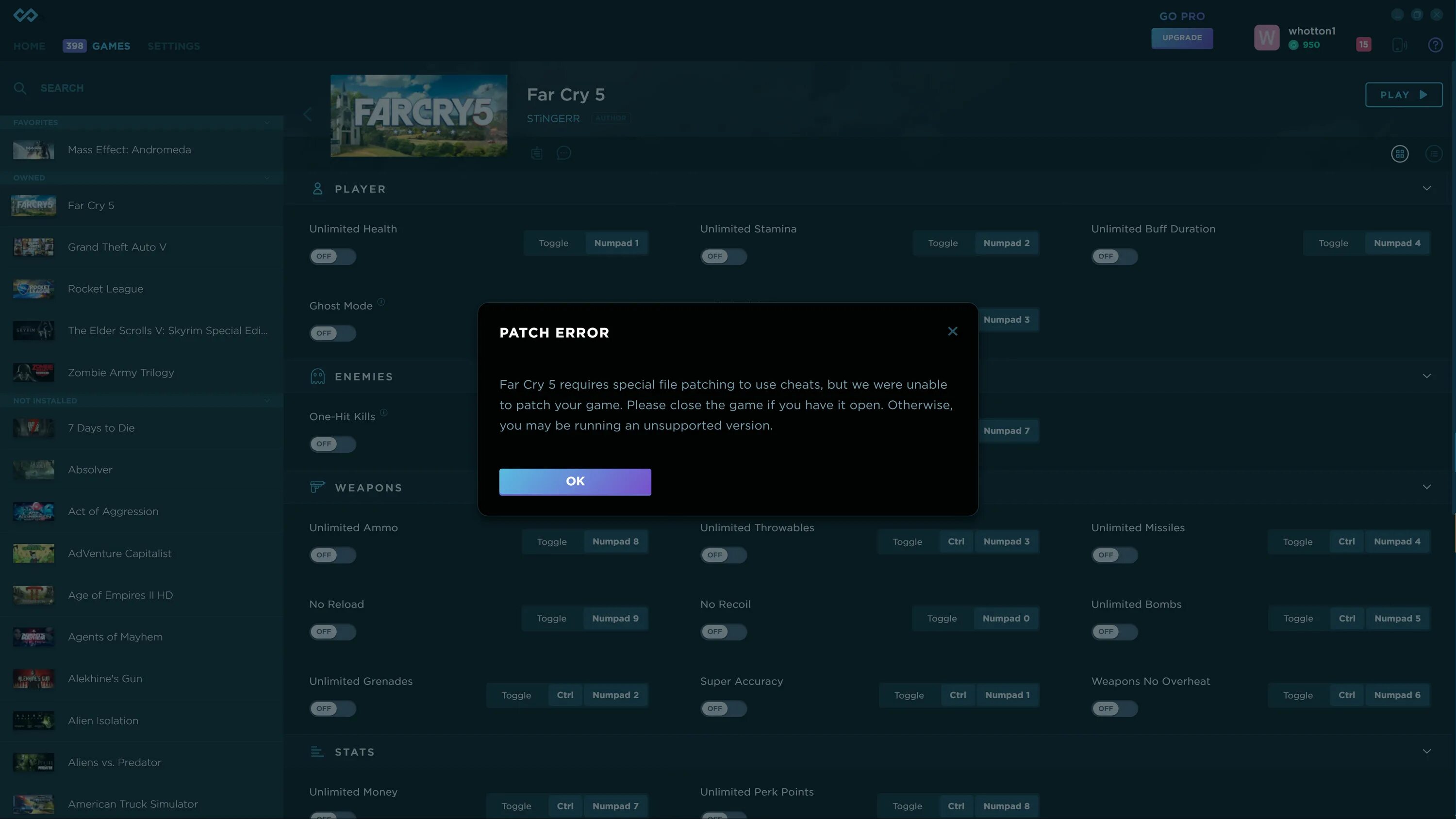Viewport: 1456px width, 819px height.
Task: Click the WeMod infinity logo
Action: (x=25, y=15)
